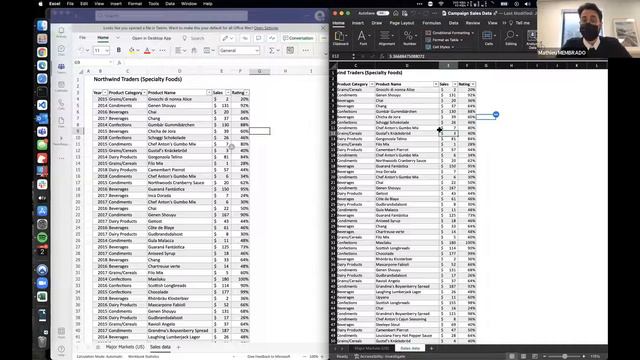Click Open in Desktop App button

[151, 38]
